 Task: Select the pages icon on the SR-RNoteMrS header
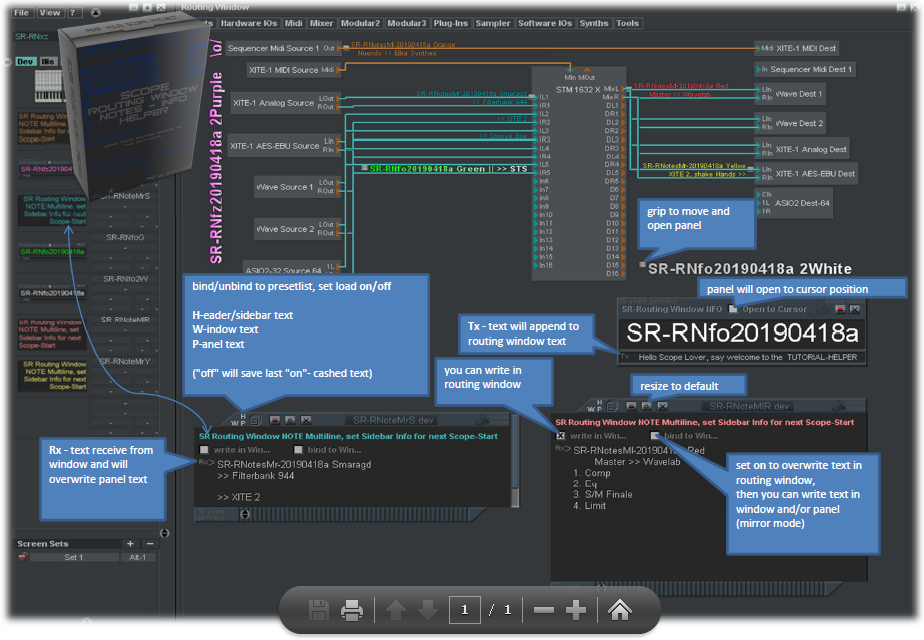[255, 418]
